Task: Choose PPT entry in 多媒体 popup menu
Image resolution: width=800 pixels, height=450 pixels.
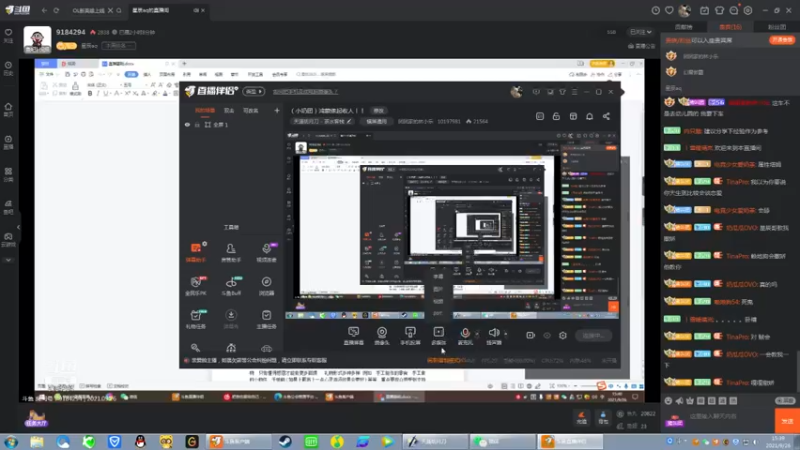Action: tap(438, 313)
